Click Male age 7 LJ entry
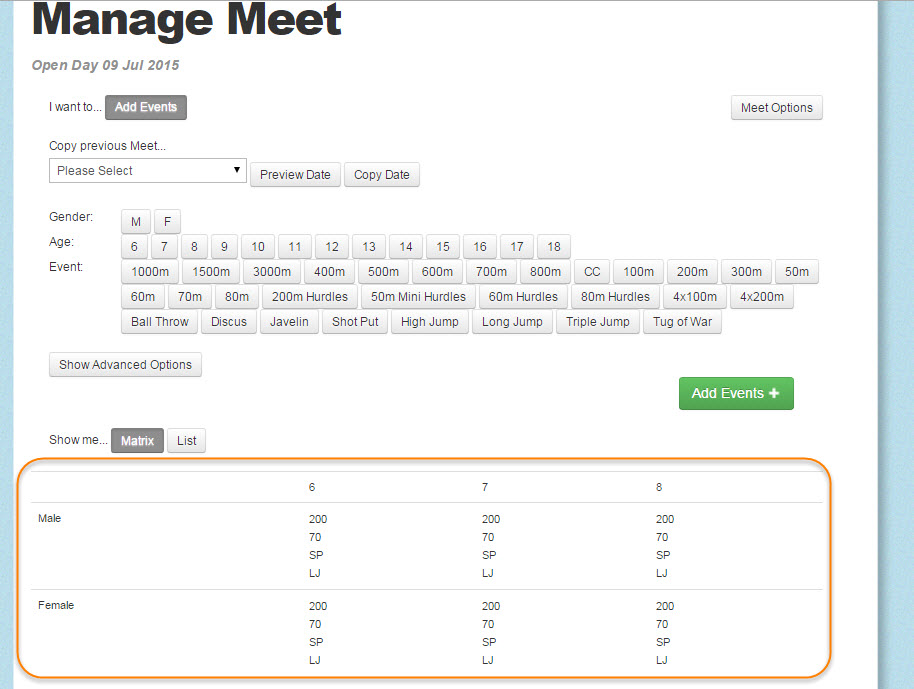The height and width of the screenshot is (689, 914). [488, 573]
